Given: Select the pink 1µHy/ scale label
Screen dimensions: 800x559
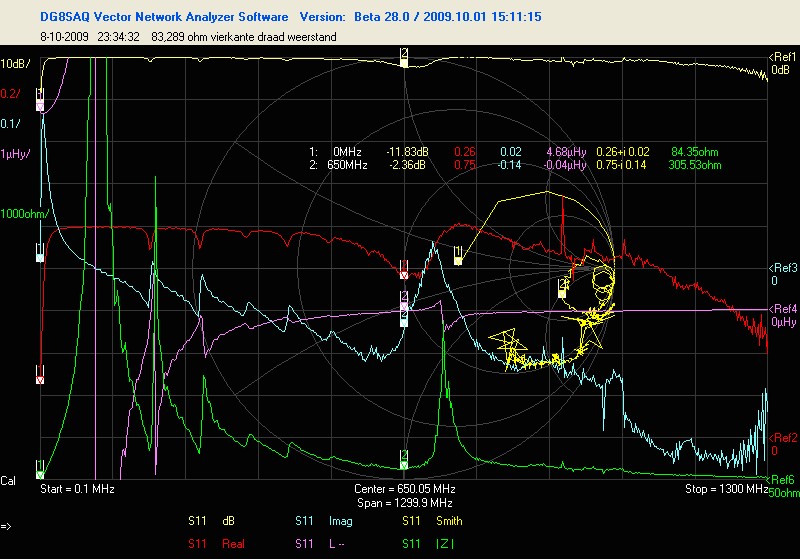Looking at the screenshot, I should 15,154.
